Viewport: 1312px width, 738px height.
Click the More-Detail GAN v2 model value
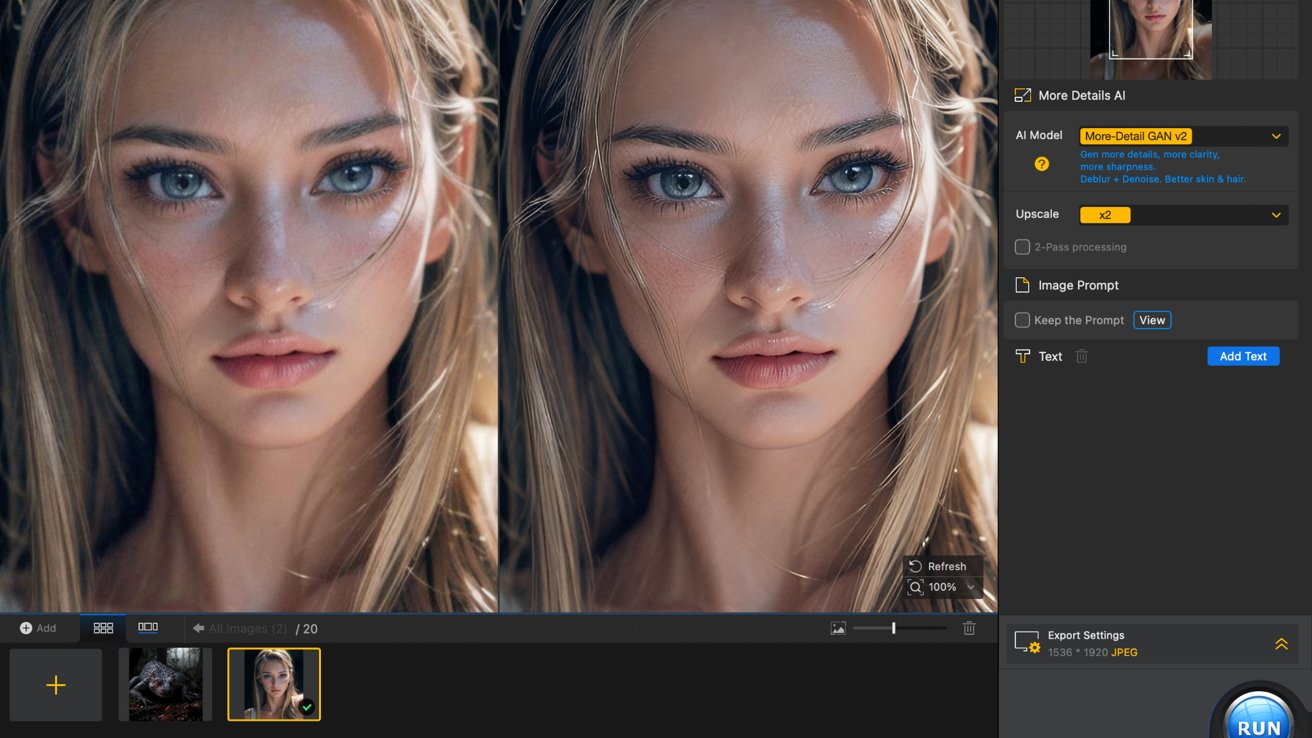[x=1135, y=136]
